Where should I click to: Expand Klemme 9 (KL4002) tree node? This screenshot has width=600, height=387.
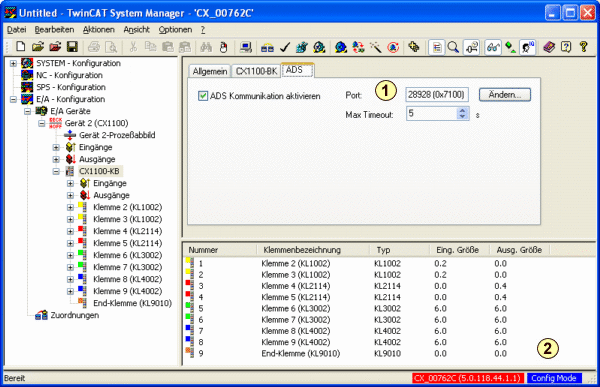click(70, 291)
